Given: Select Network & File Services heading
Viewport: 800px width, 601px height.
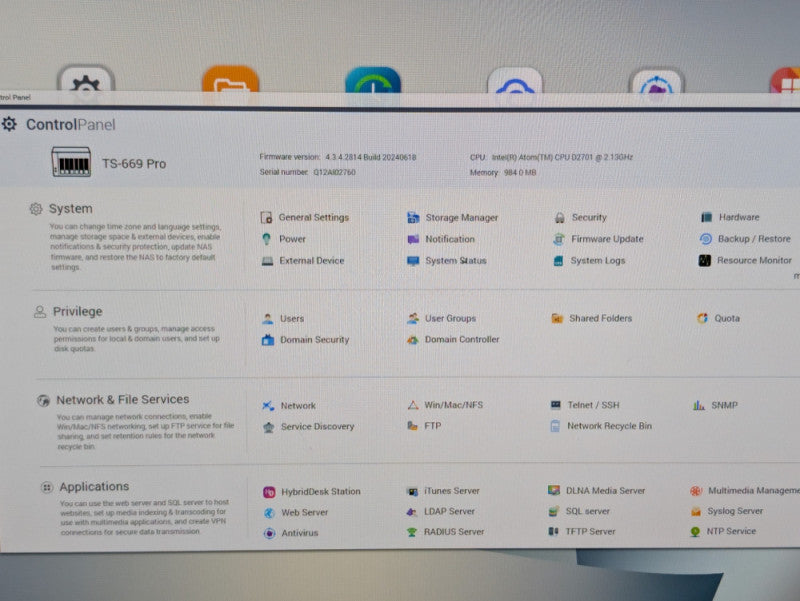Looking at the screenshot, I should [122, 399].
